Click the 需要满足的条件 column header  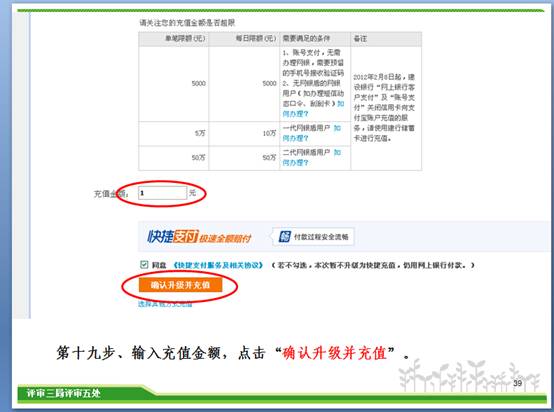(306, 38)
